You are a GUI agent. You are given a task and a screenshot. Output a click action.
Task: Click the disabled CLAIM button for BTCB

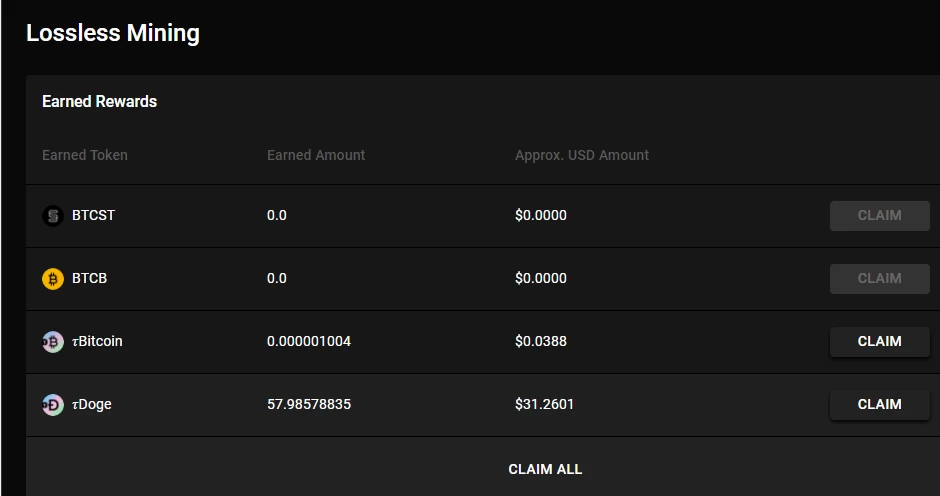click(x=879, y=278)
